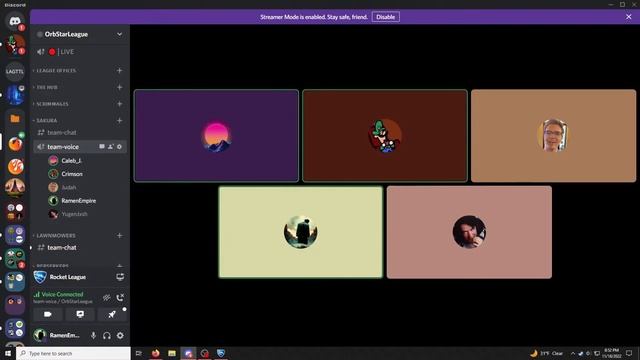Stream Rocket League using screen icon
The image size is (640, 360).
click(x=120, y=277)
